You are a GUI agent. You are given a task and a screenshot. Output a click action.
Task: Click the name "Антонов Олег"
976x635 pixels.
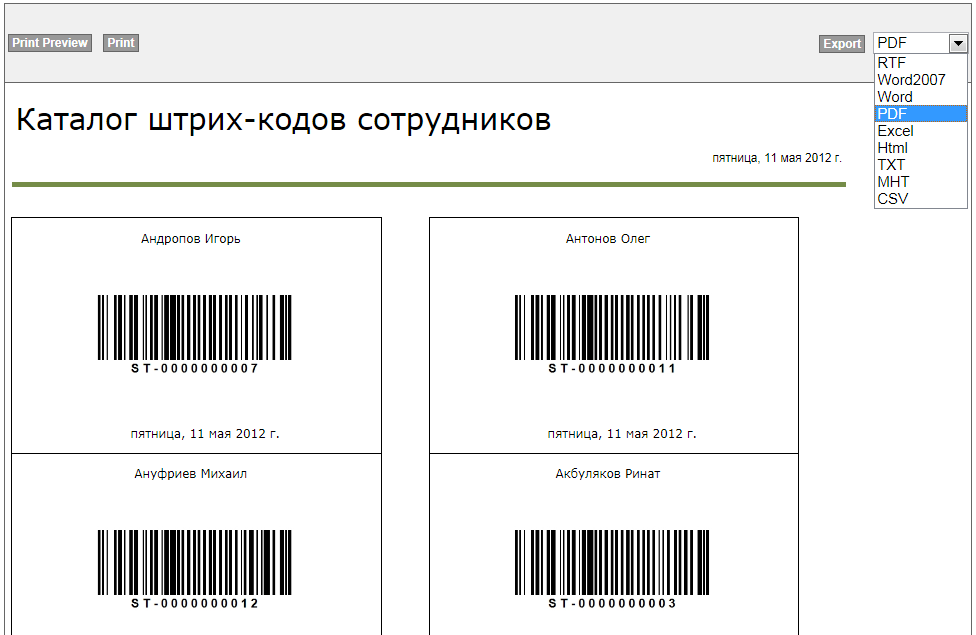[608, 239]
